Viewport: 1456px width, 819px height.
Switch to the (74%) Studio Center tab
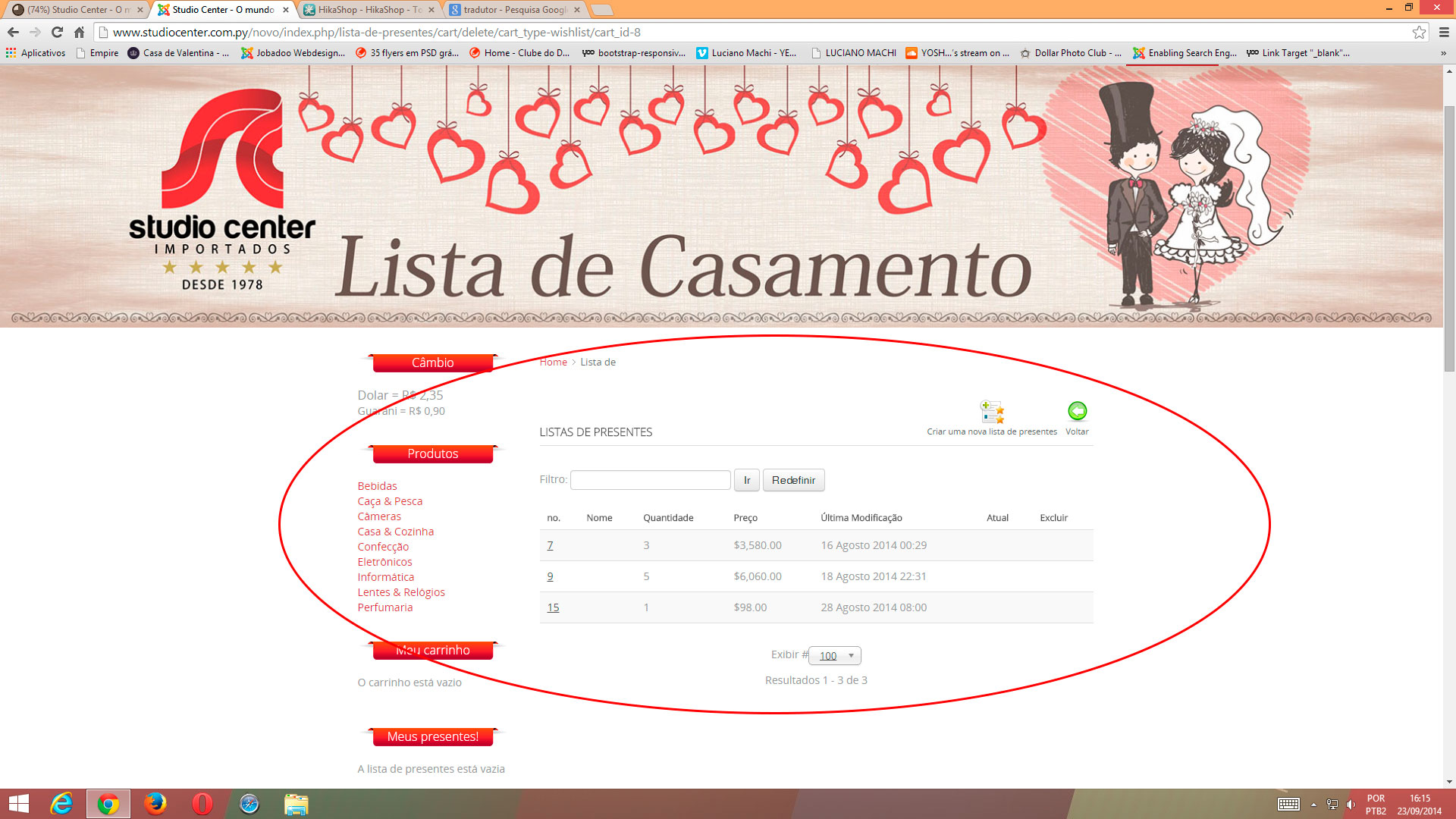coord(76,10)
